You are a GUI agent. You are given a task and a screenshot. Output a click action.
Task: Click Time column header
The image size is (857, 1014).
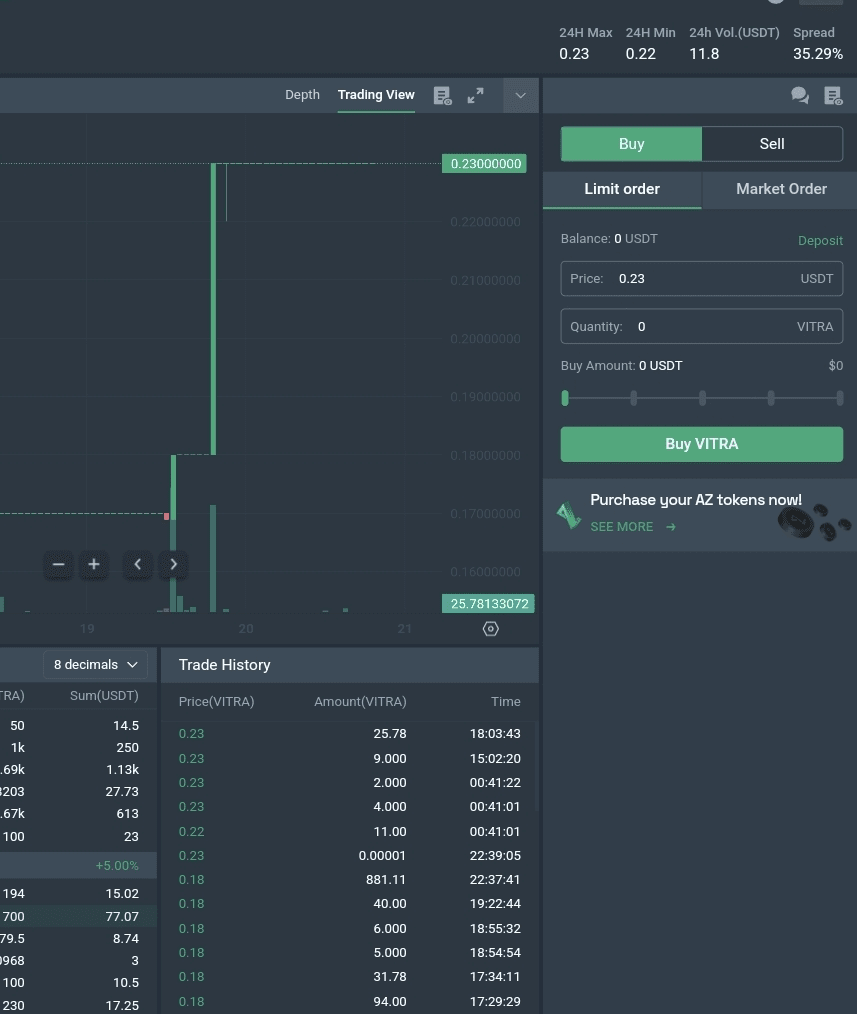click(506, 702)
